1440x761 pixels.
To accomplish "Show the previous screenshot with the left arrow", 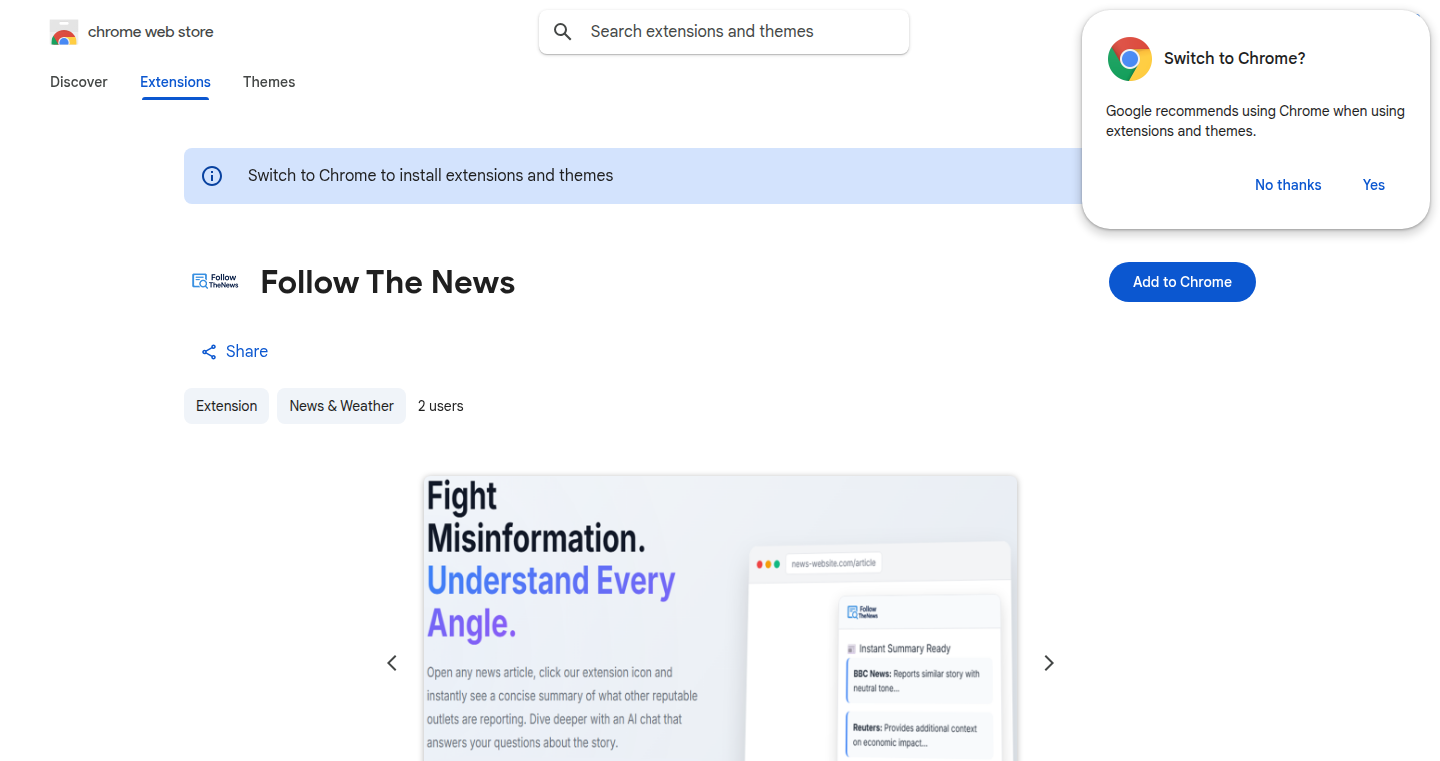I will pos(392,663).
